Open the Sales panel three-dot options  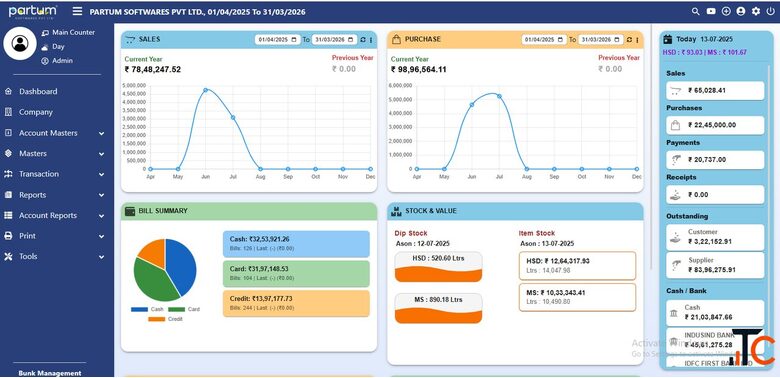point(371,40)
